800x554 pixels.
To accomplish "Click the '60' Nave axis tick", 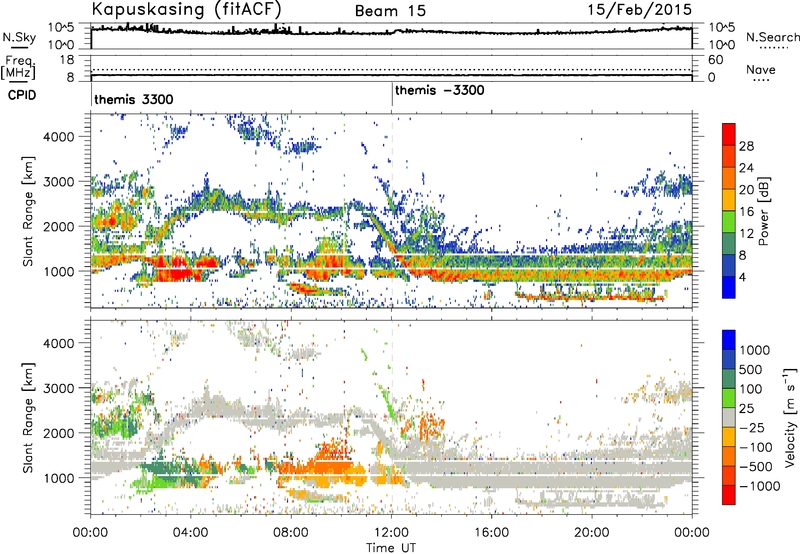I will click(715, 60).
